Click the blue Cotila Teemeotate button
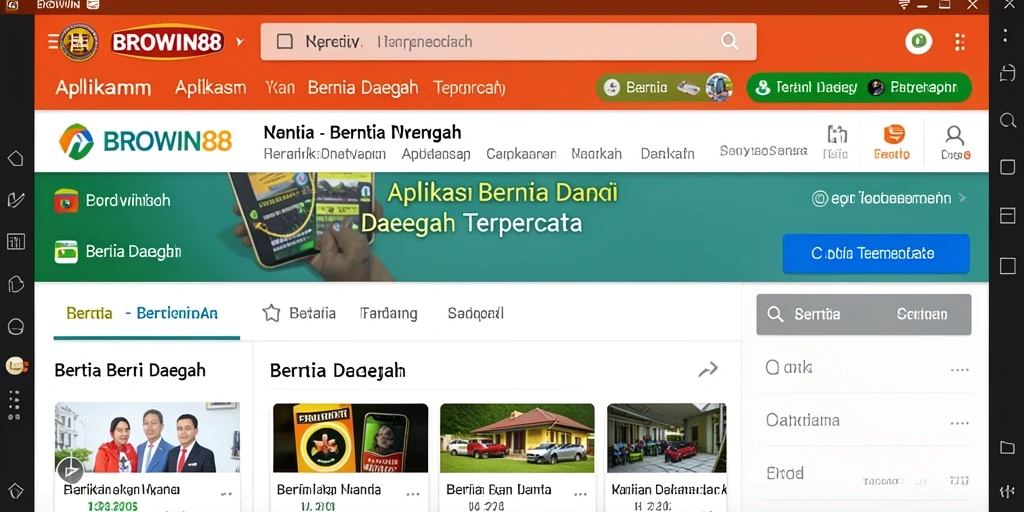The height and width of the screenshot is (512, 1024). [x=876, y=253]
